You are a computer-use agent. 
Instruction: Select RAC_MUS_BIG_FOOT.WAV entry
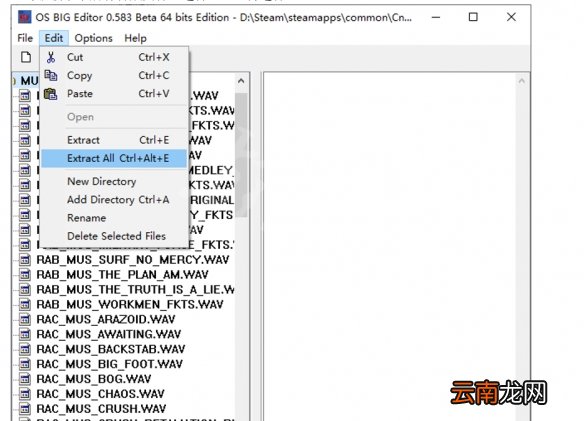pos(110,364)
